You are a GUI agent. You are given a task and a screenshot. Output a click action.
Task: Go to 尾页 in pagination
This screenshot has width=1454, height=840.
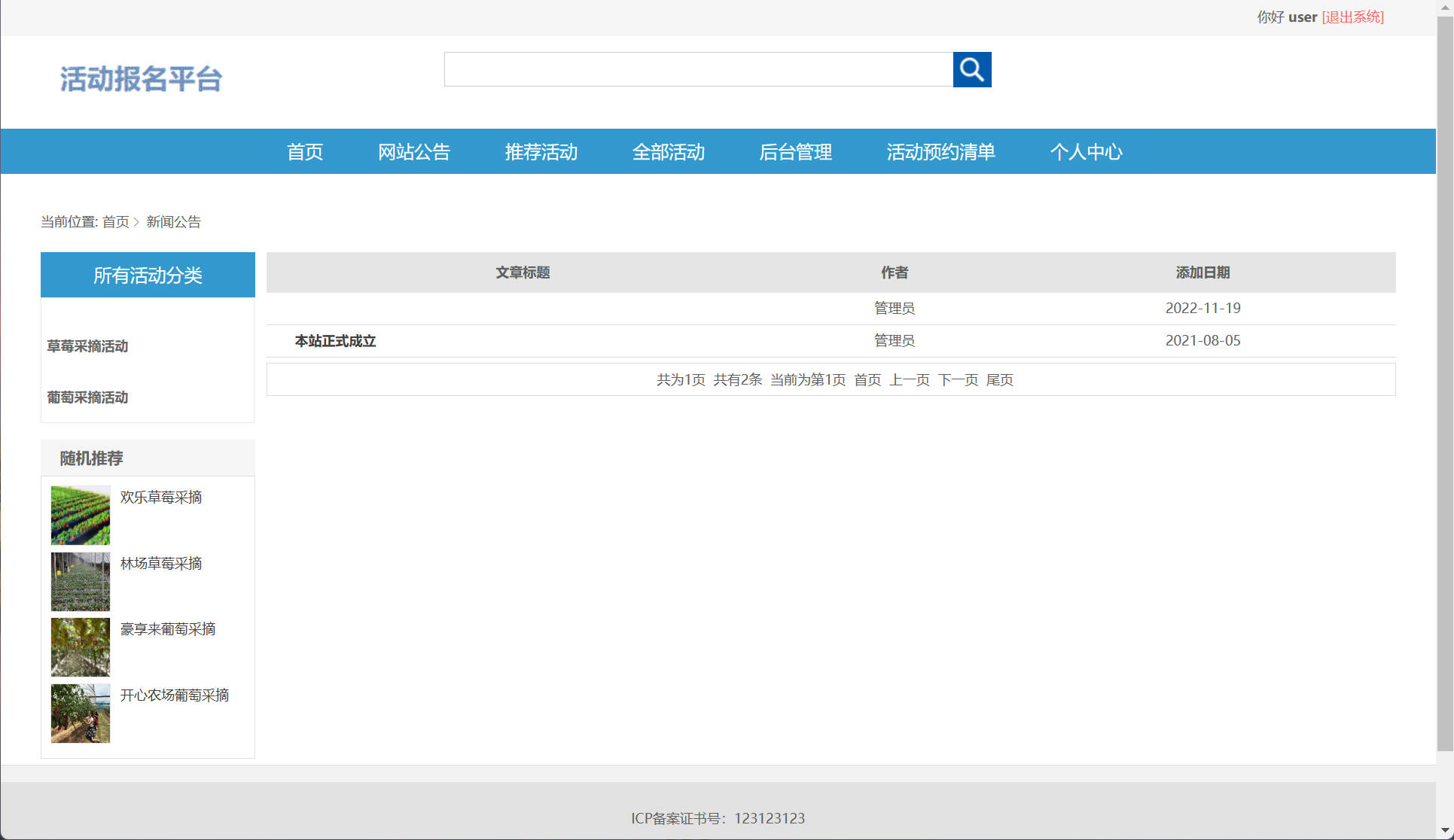[x=1000, y=380]
